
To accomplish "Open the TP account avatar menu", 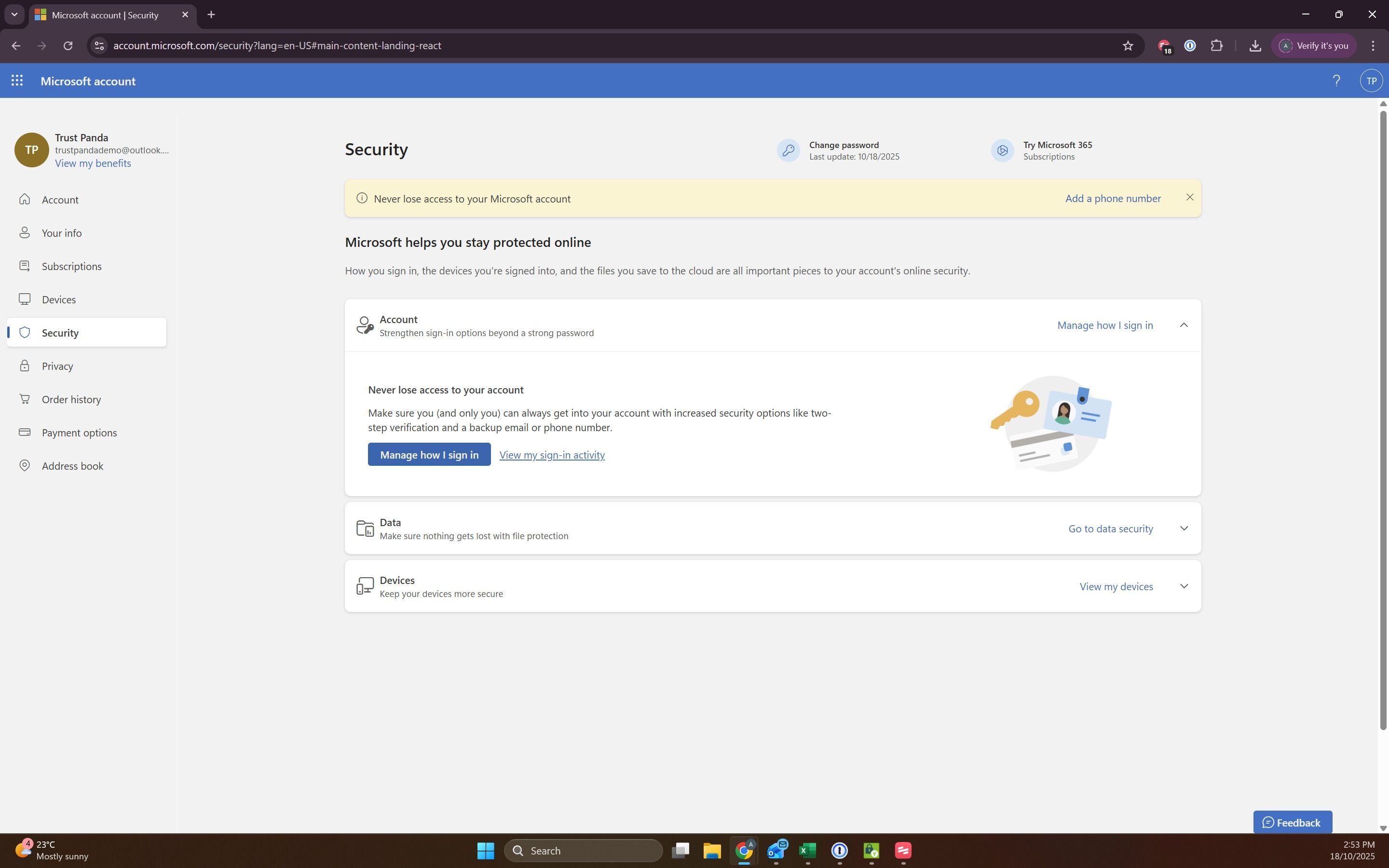I will (x=1371, y=81).
